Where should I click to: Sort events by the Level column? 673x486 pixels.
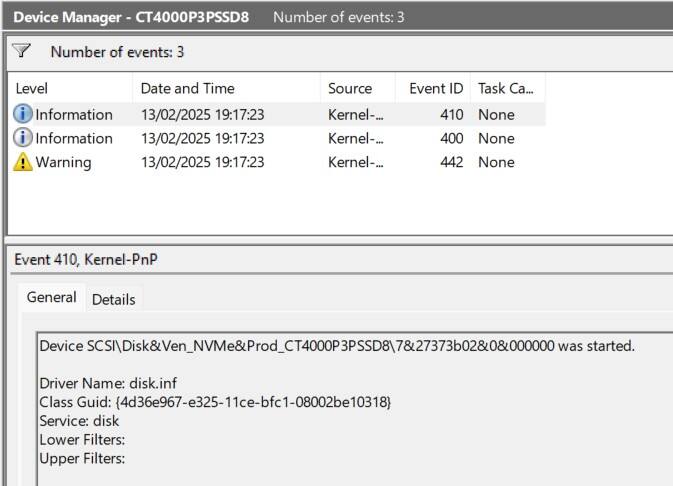tap(70, 88)
